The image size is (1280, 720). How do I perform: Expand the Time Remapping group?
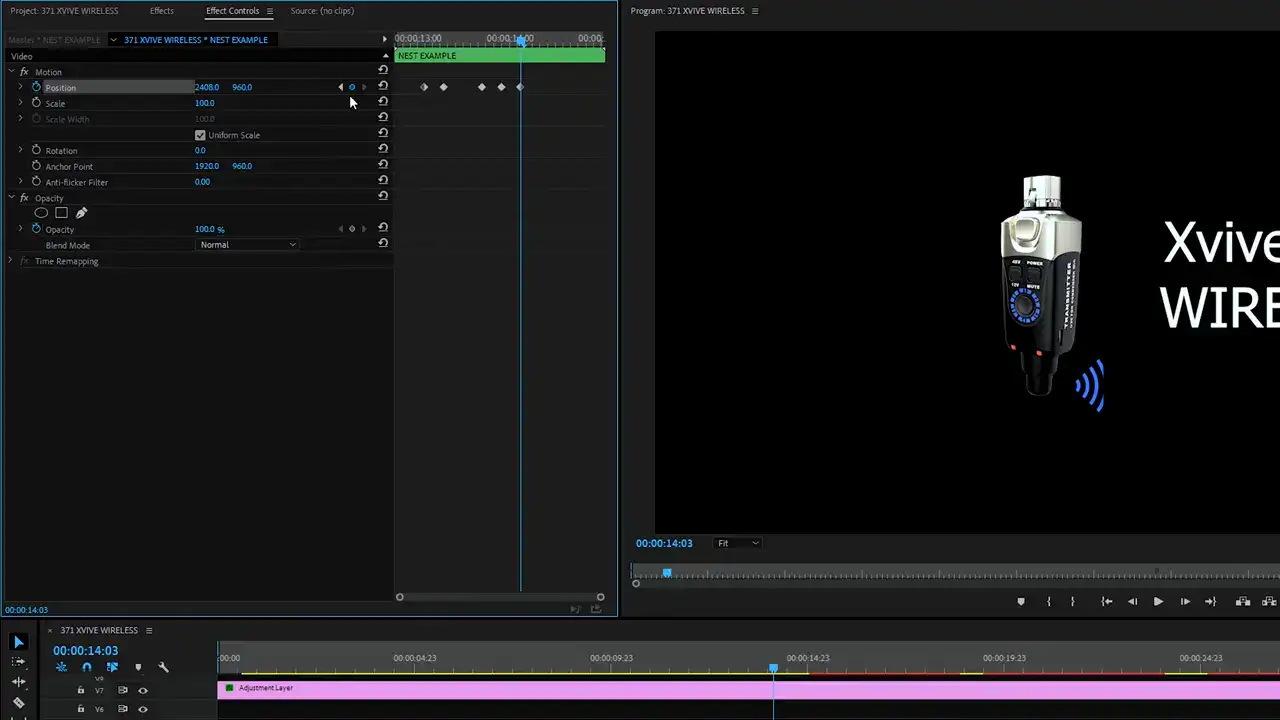pos(11,261)
